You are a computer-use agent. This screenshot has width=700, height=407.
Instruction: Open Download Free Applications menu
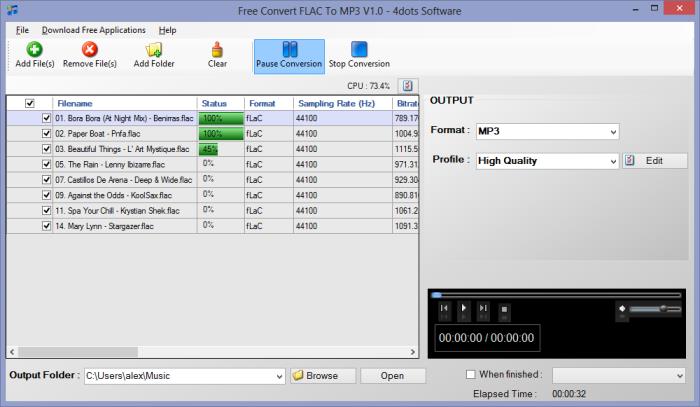94,30
